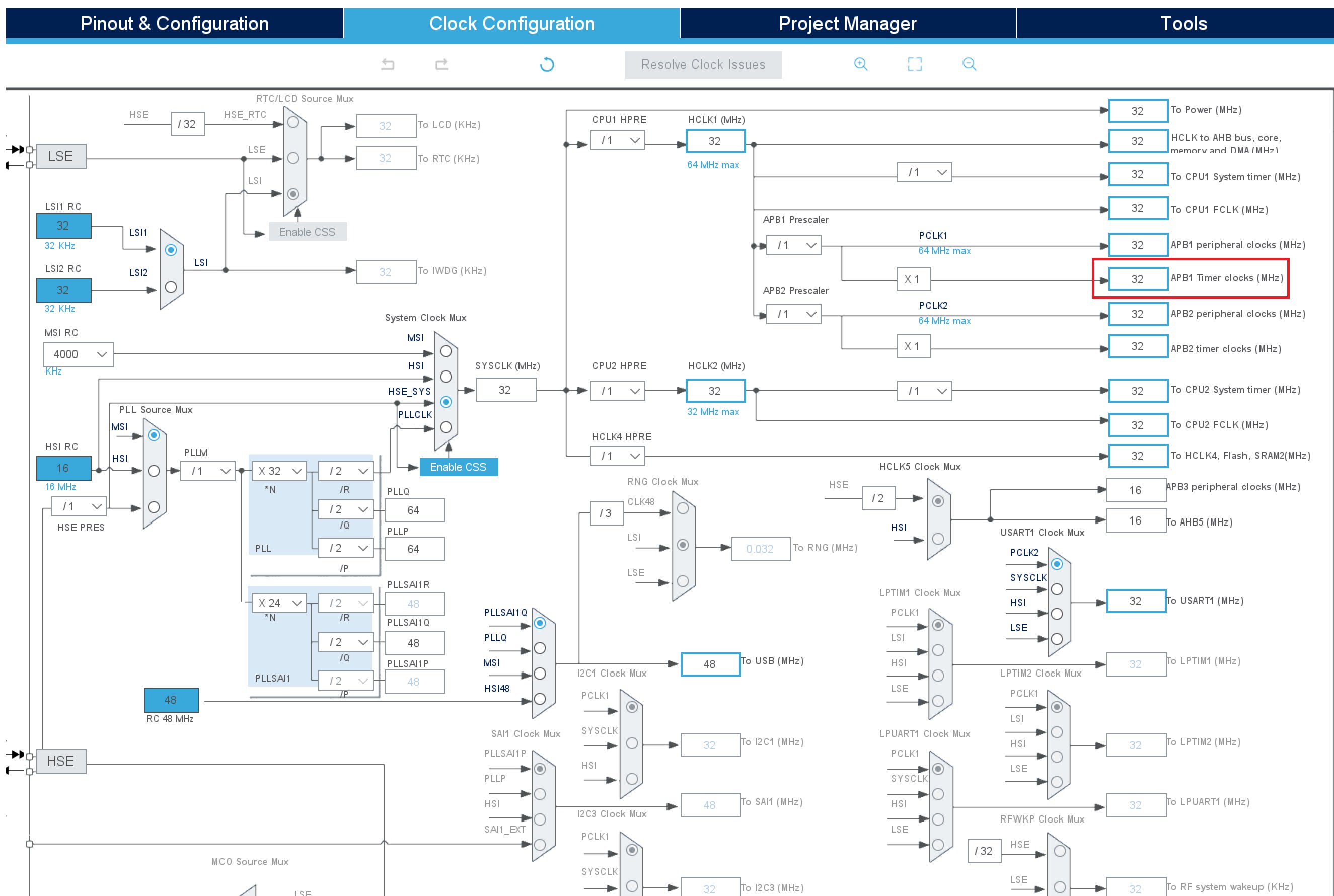Expand the PLL X 32 multiplier dropdown
1334x896 pixels.
pos(279,472)
